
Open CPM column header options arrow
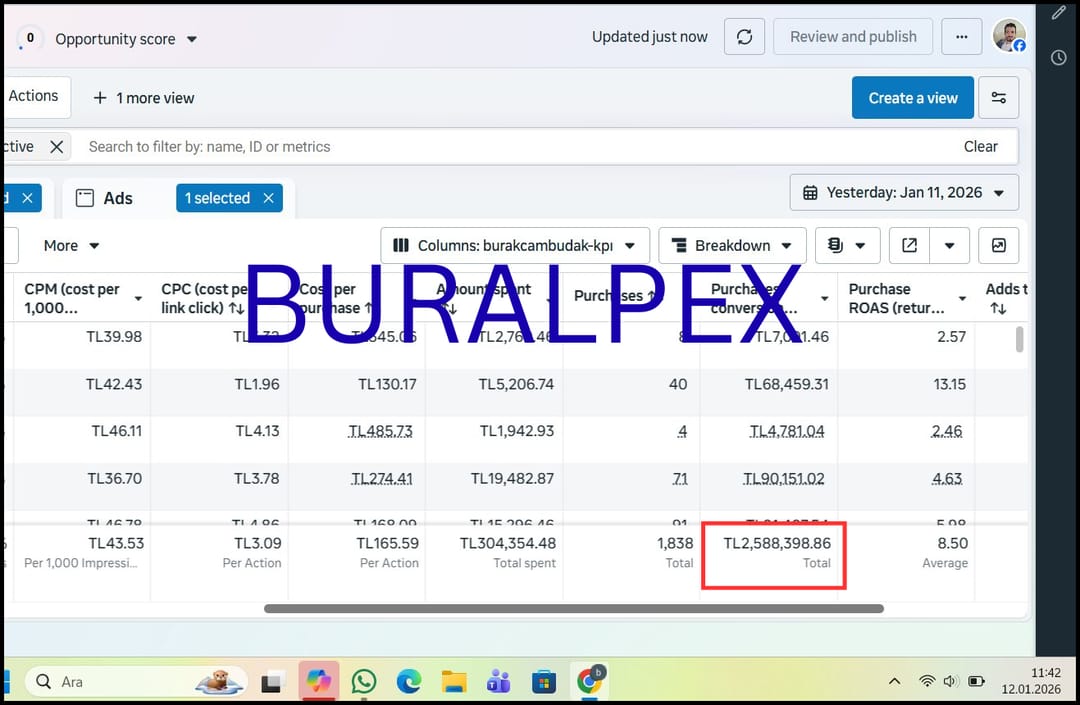pyautogui.click(x=138, y=298)
